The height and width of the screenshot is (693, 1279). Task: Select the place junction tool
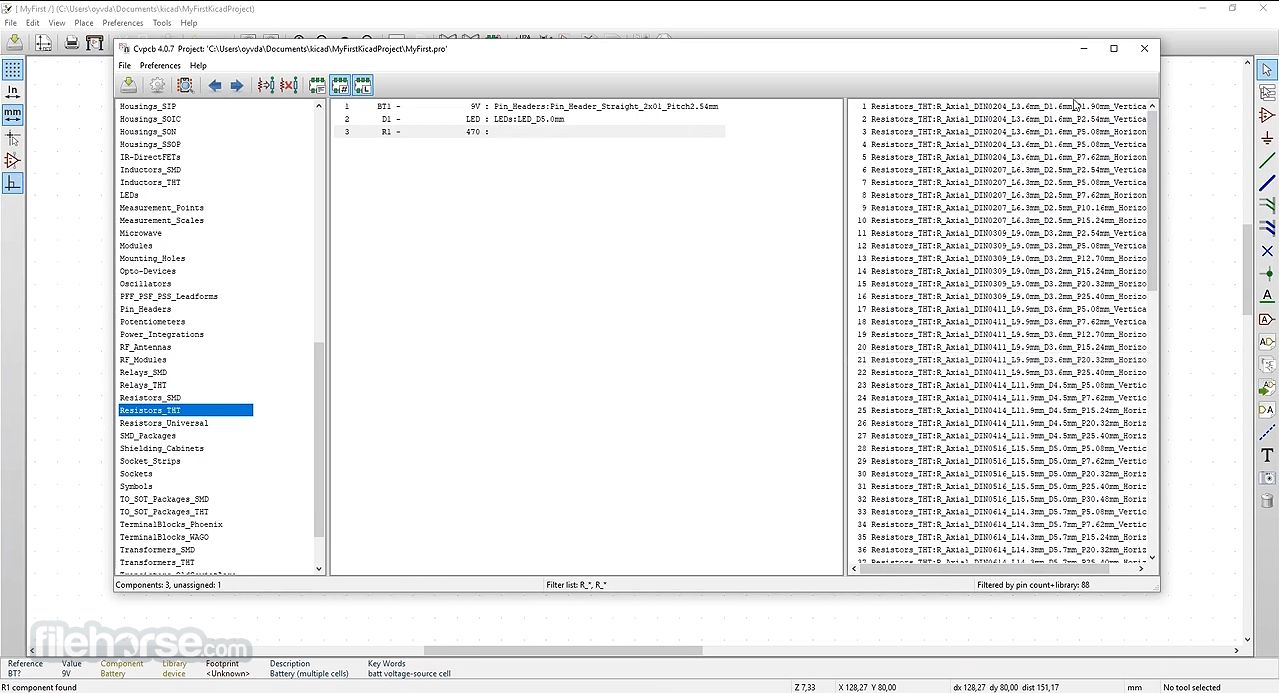(1267, 273)
